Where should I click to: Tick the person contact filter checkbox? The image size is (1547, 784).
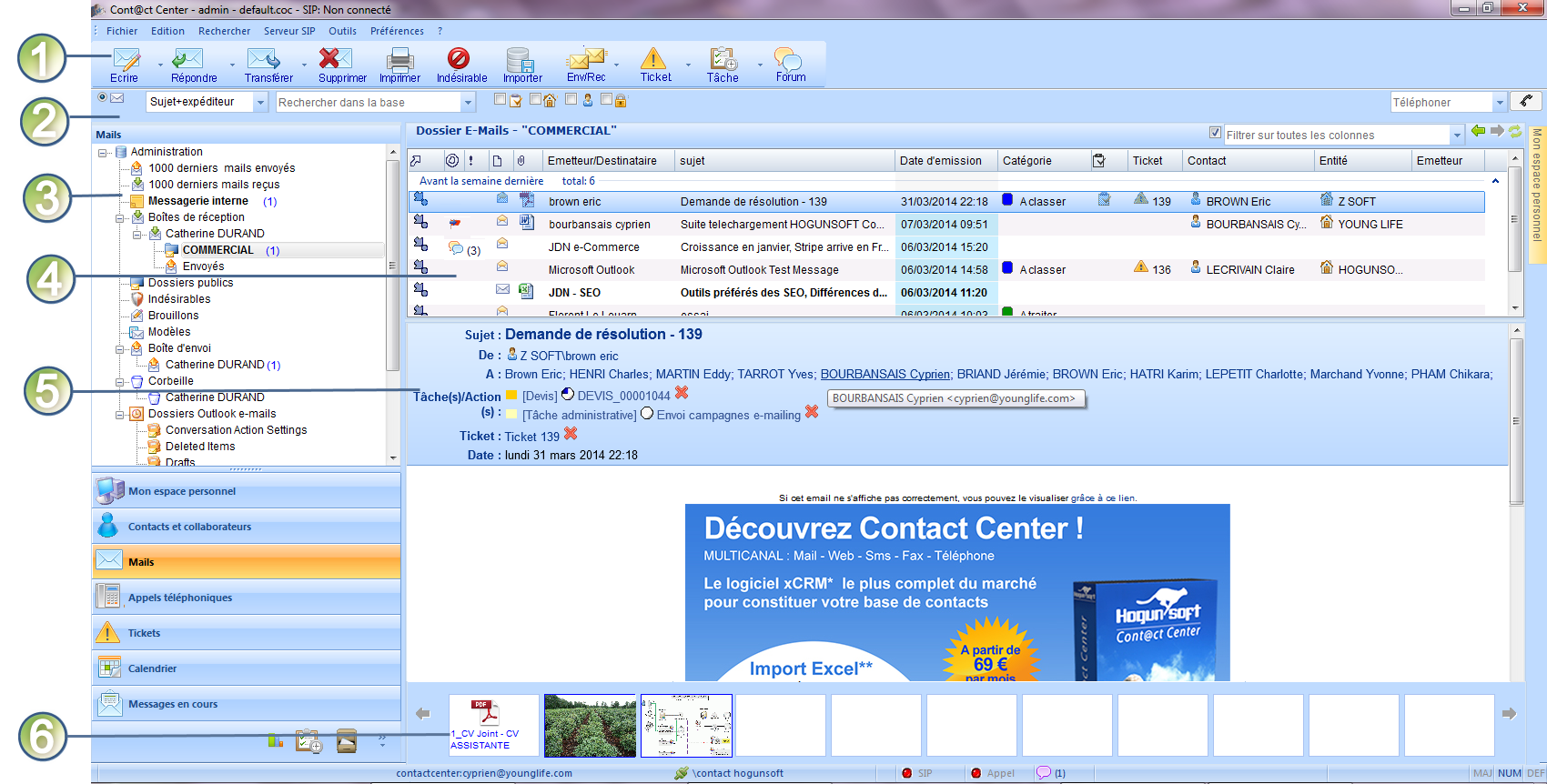pyautogui.click(x=571, y=99)
